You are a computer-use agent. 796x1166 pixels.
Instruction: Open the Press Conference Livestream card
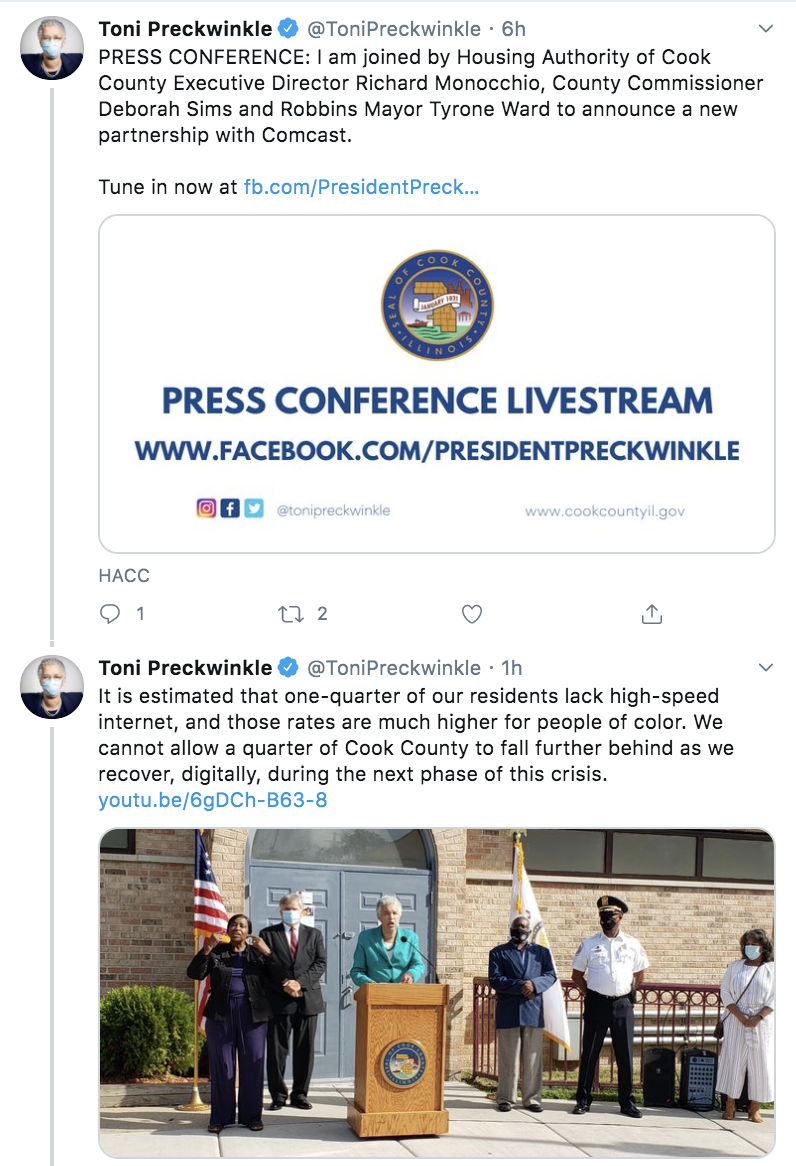click(437, 400)
